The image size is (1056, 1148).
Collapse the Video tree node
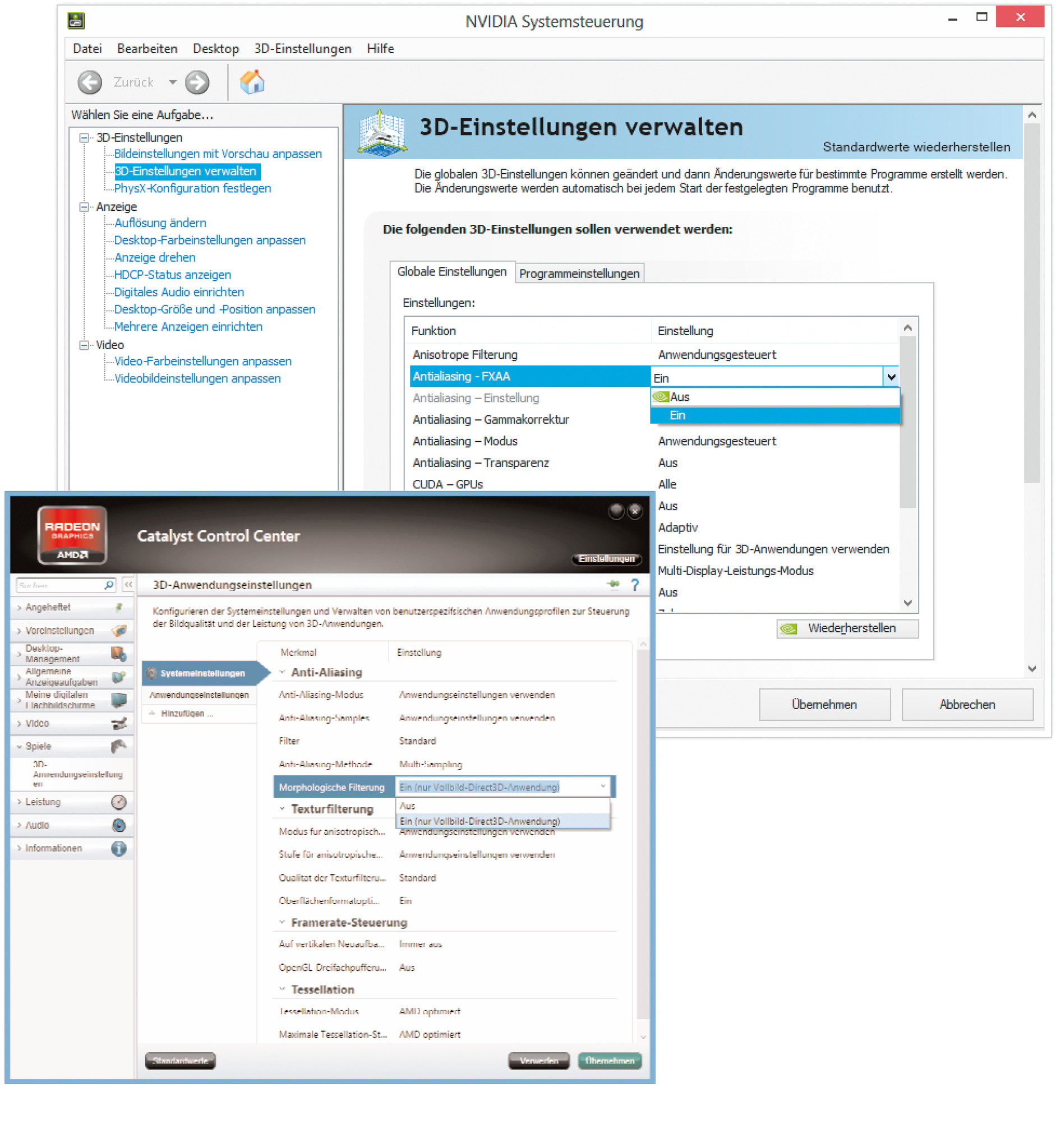pos(84,345)
